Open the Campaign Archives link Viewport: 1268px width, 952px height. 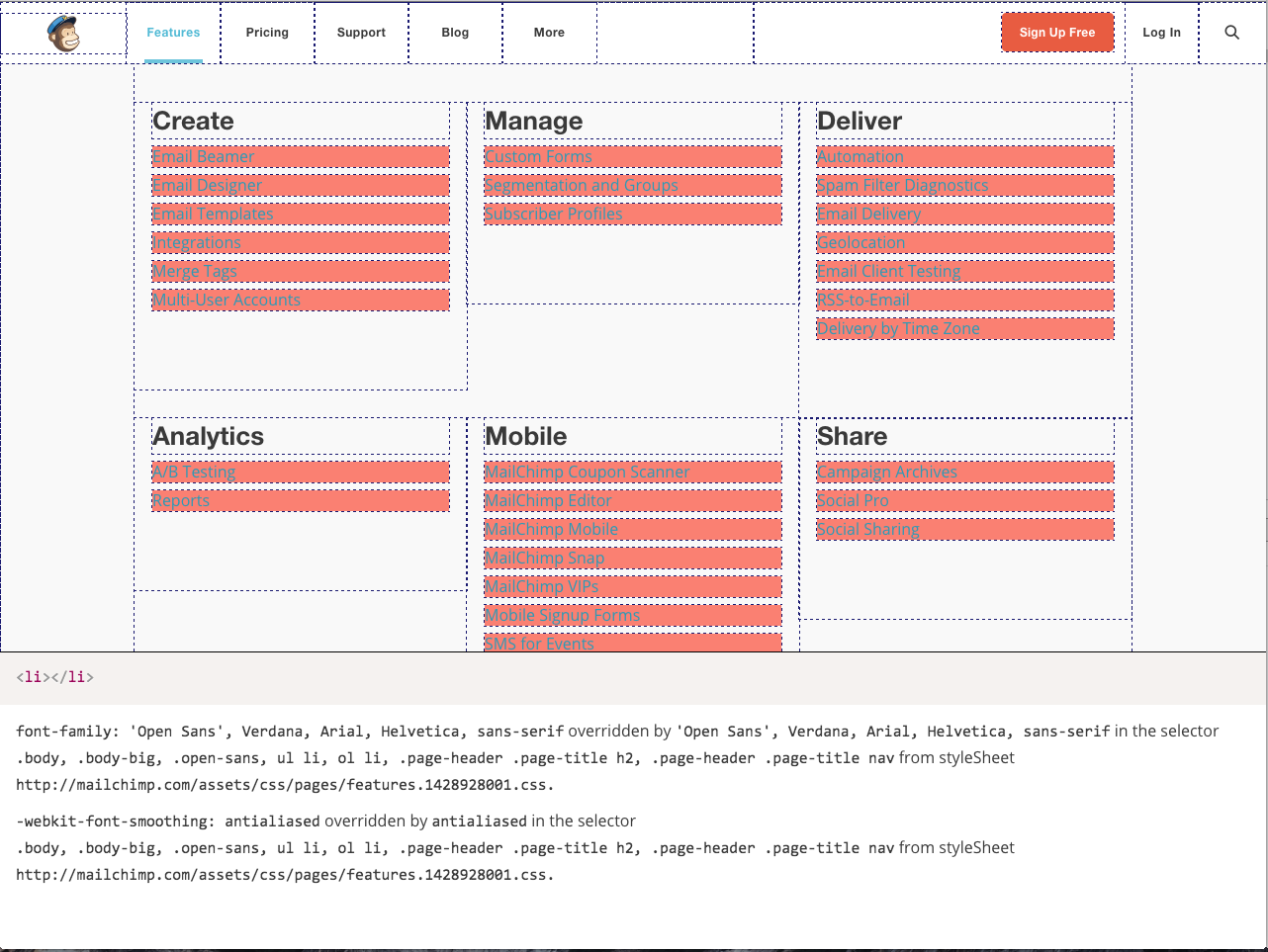coord(887,472)
